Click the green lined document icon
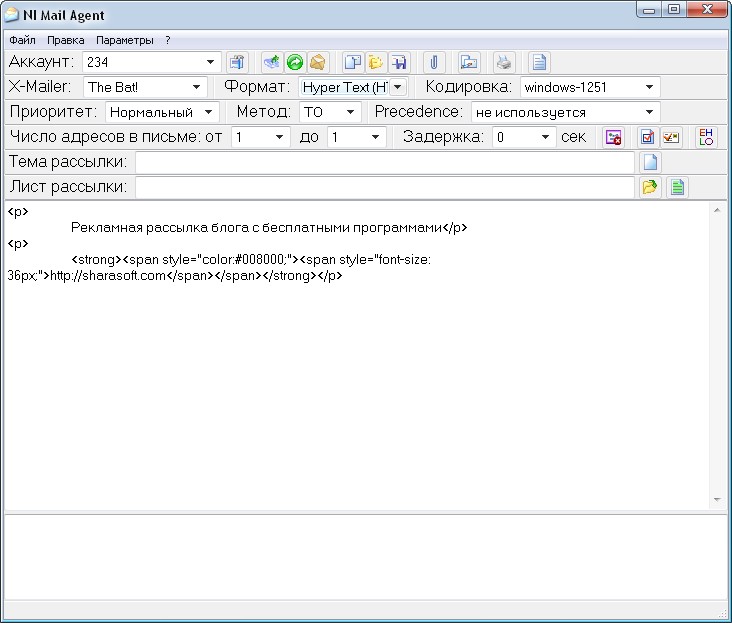 677,187
